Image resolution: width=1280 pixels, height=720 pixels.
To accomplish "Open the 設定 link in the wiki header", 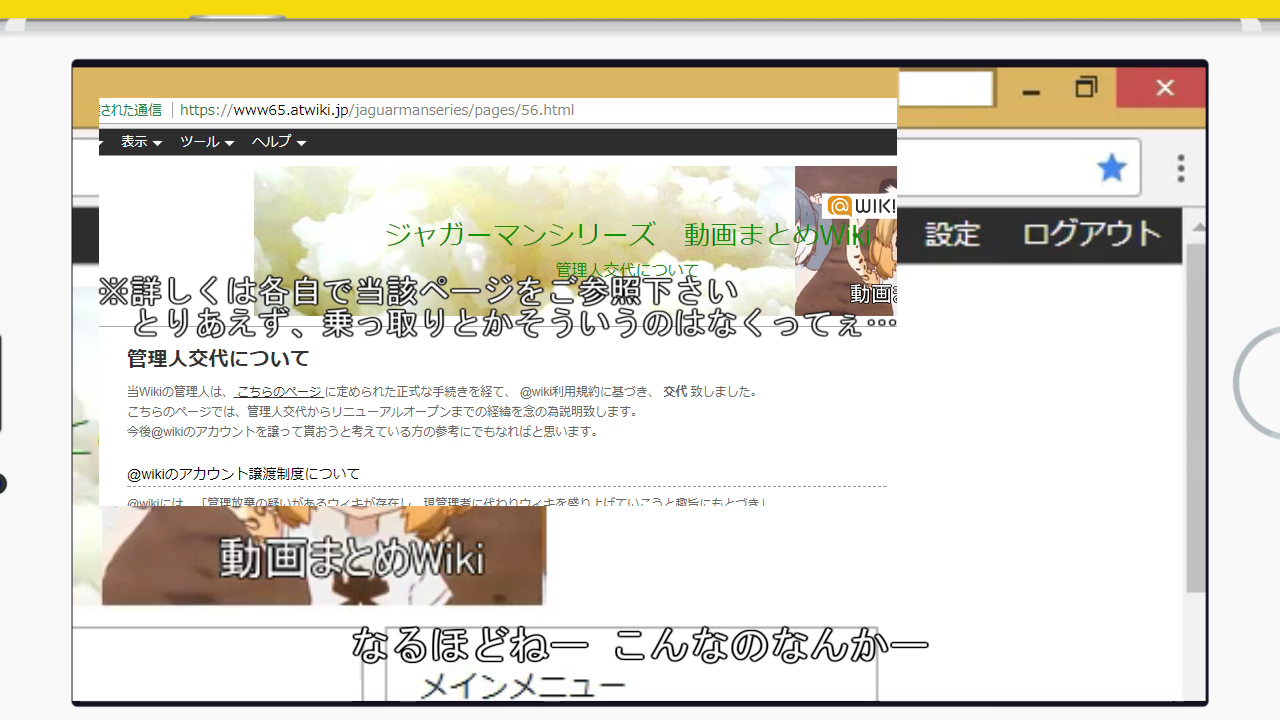I will tap(951, 233).
